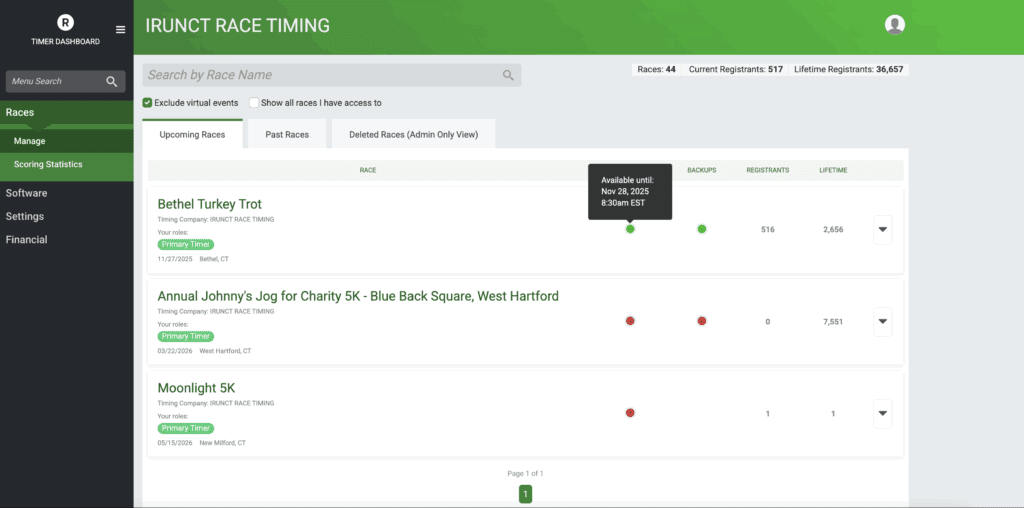The image size is (1024, 508).
Task: Click the Races: 44 statistic
Action: [656, 69]
